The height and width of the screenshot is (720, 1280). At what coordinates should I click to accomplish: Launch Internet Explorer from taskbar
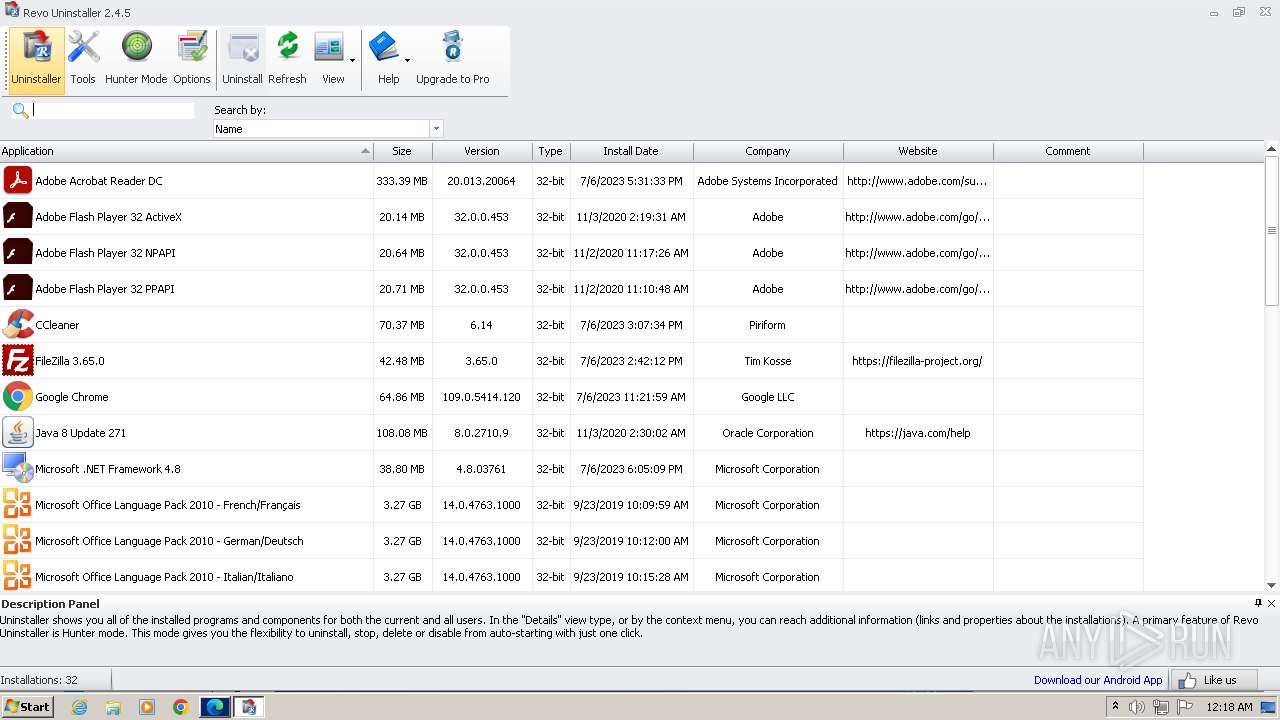pyautogui.click(x=79, y=707)
